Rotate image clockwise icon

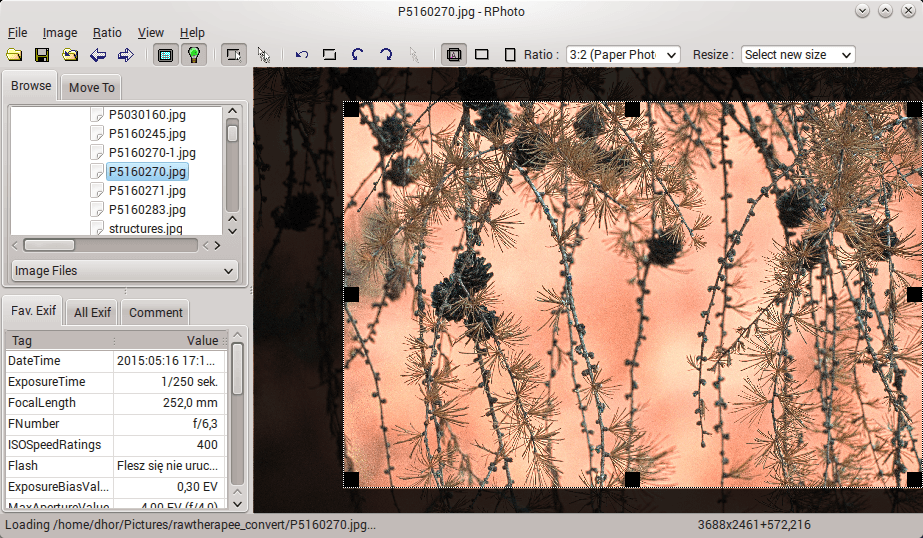point(386,55)
